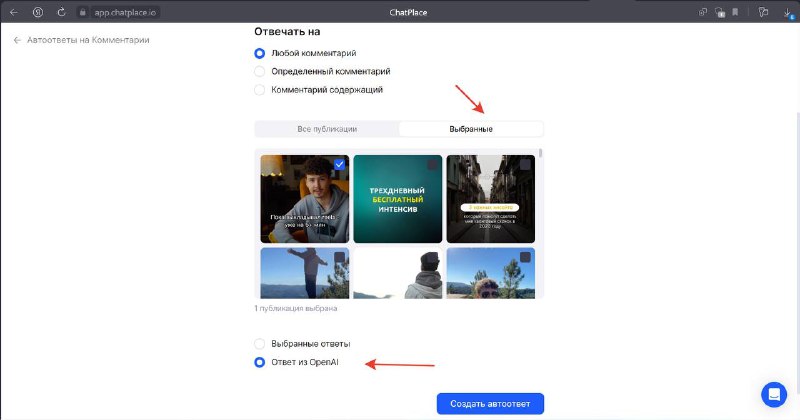This screenshot has width=800, height=420.
Task: Click the lock icon next to the address
Action: click(x=82, y=12)
